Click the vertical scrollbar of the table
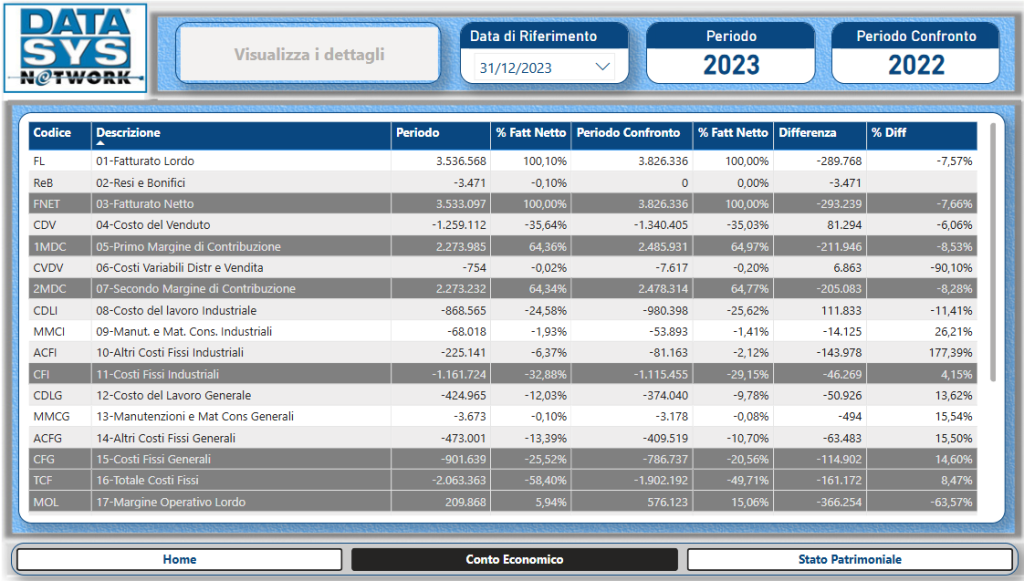The width and height of the screenshot is (1024, 581). 992,250
